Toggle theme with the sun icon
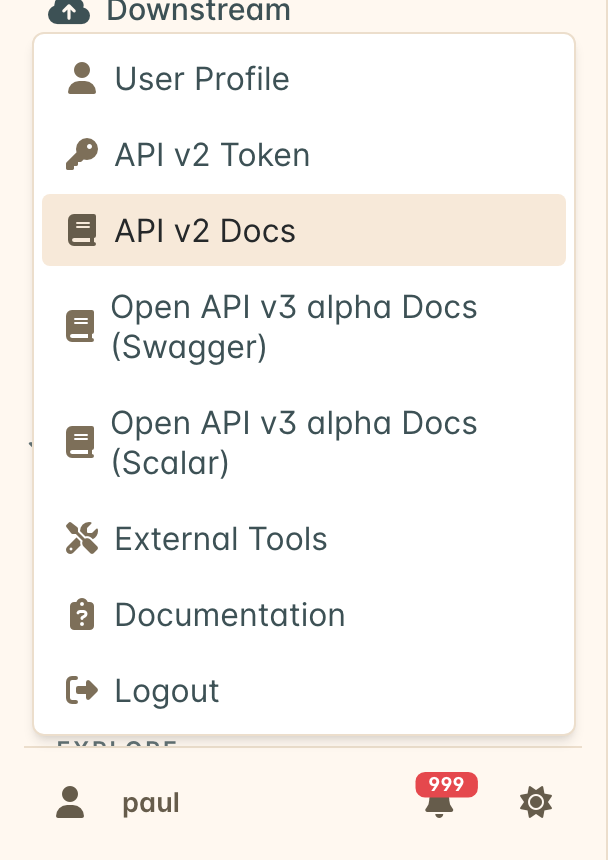This screenshot has height=860, width=608. coord(536,802)
